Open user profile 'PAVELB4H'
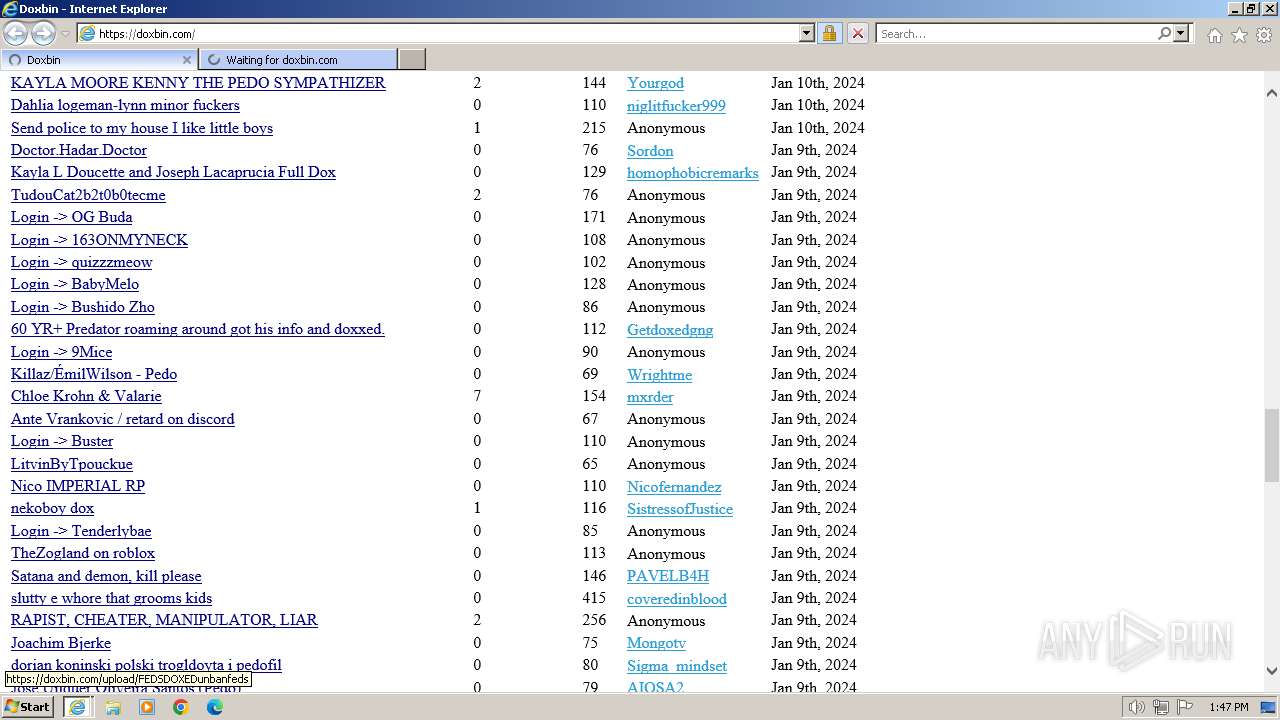This screenshot has width=1280, height=720. (x=668, y=576)
